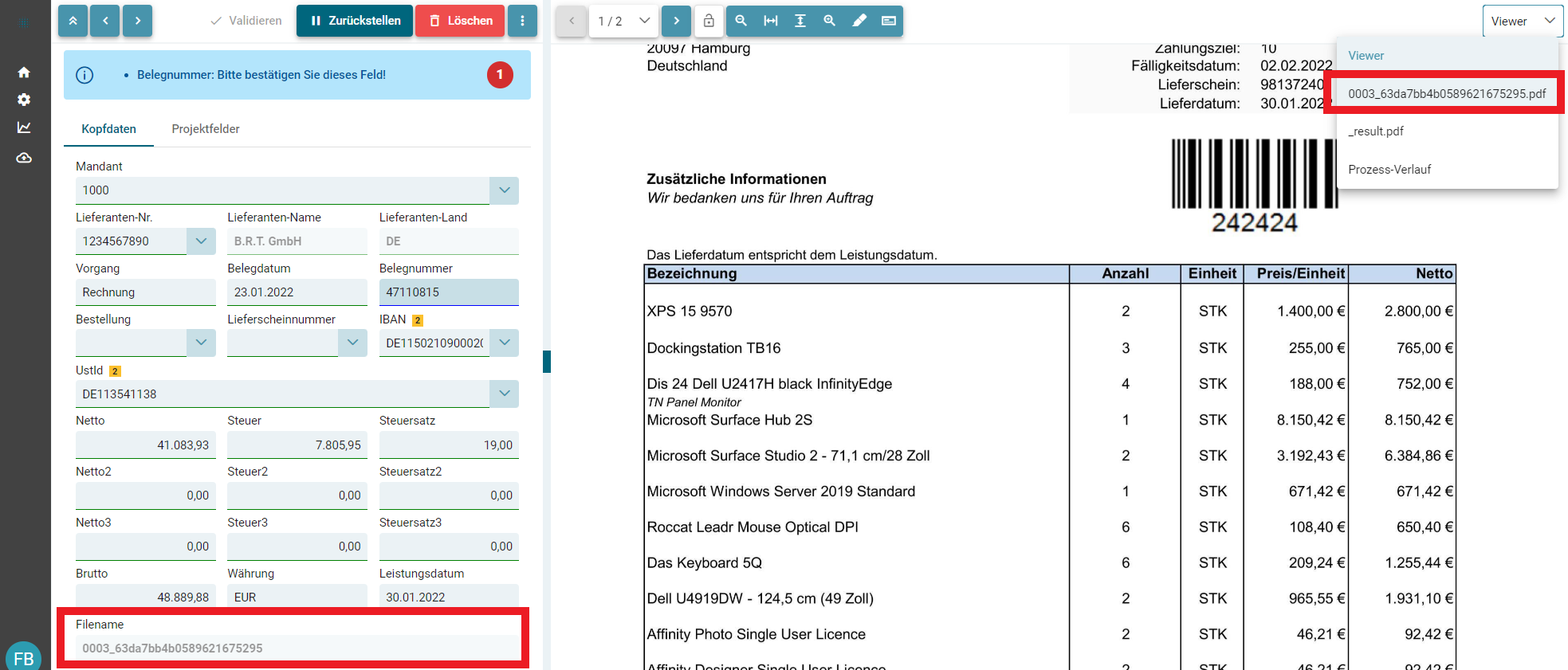Open the cloud upload icon in sidebar

[x=24, y=158]
